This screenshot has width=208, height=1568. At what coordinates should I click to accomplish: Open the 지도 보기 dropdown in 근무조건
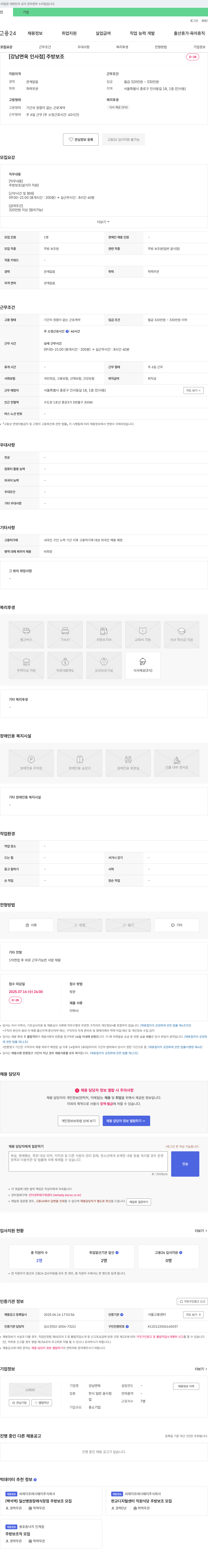[x=193, y=390]
